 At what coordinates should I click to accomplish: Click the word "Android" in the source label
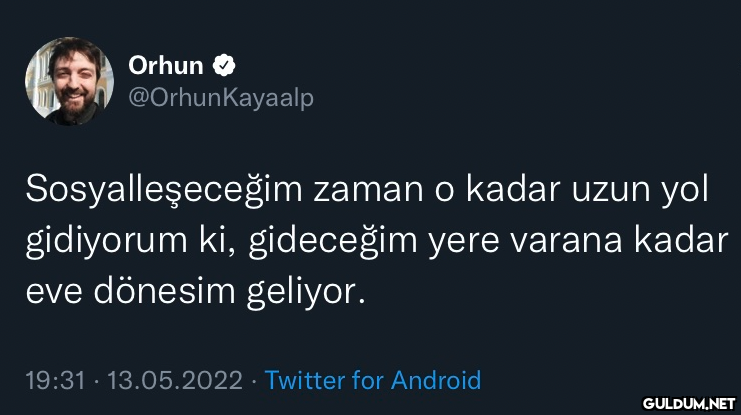(x=436, y=380)
